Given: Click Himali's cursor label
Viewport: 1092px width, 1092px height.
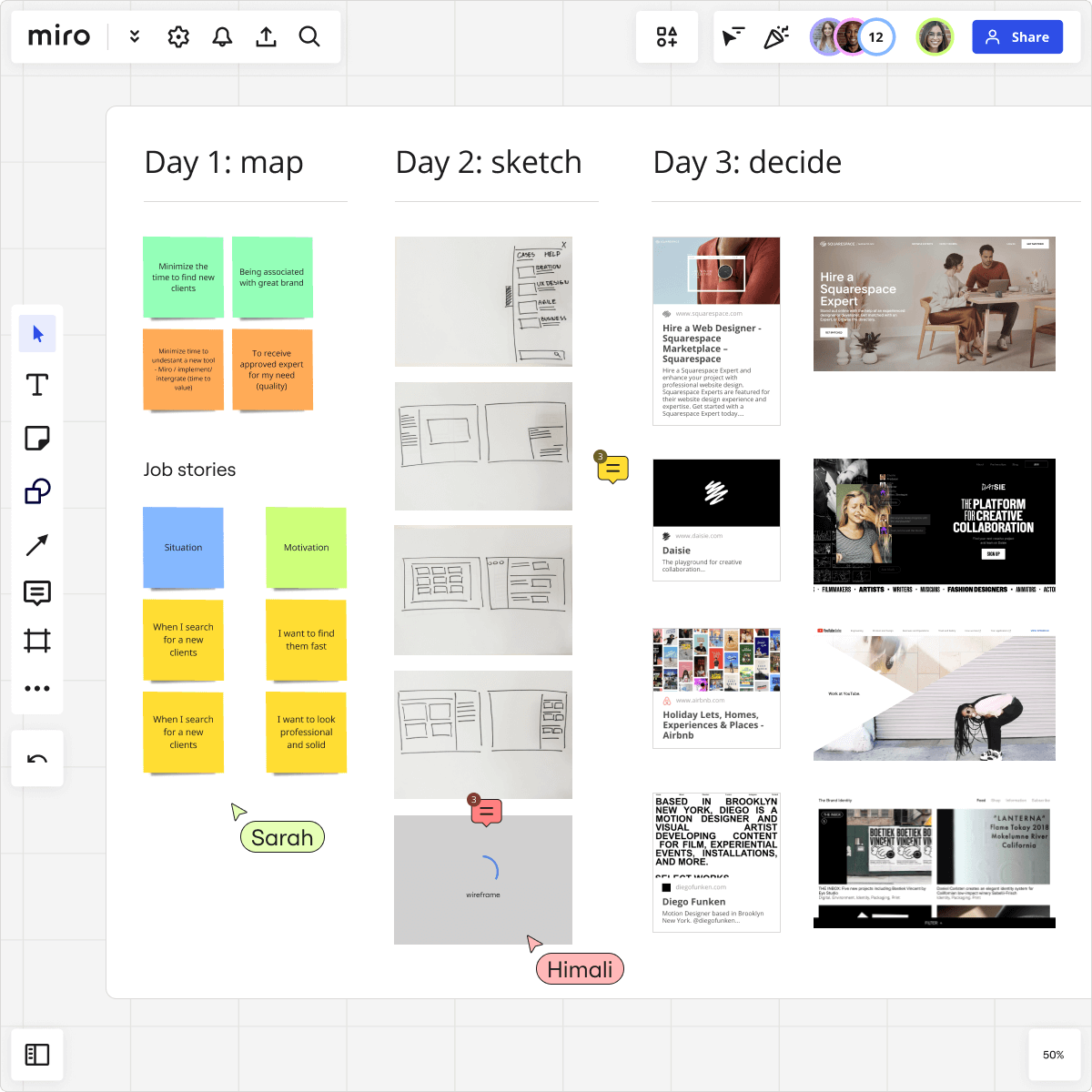Looking at the screenshot, I should [x=580, y=969].
